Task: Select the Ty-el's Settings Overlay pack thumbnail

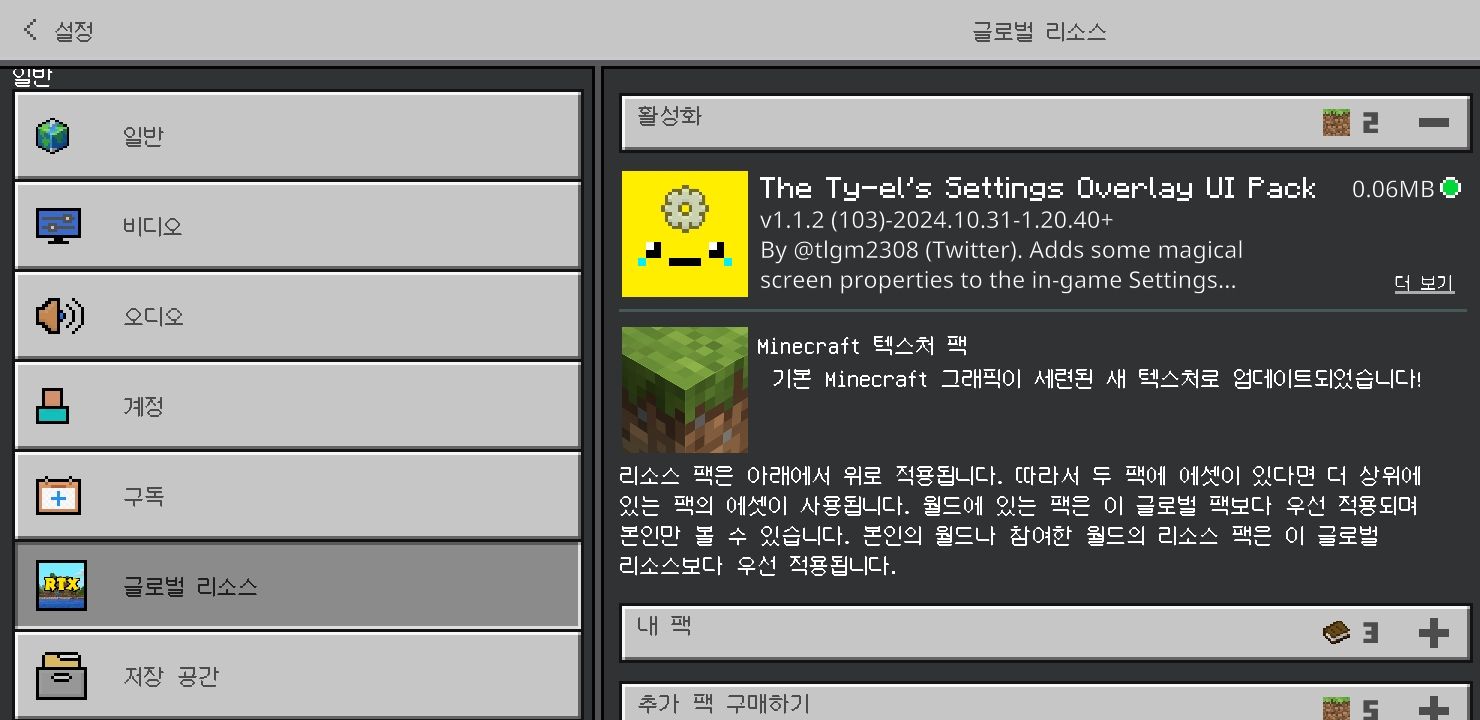Action: click(685, 234)
